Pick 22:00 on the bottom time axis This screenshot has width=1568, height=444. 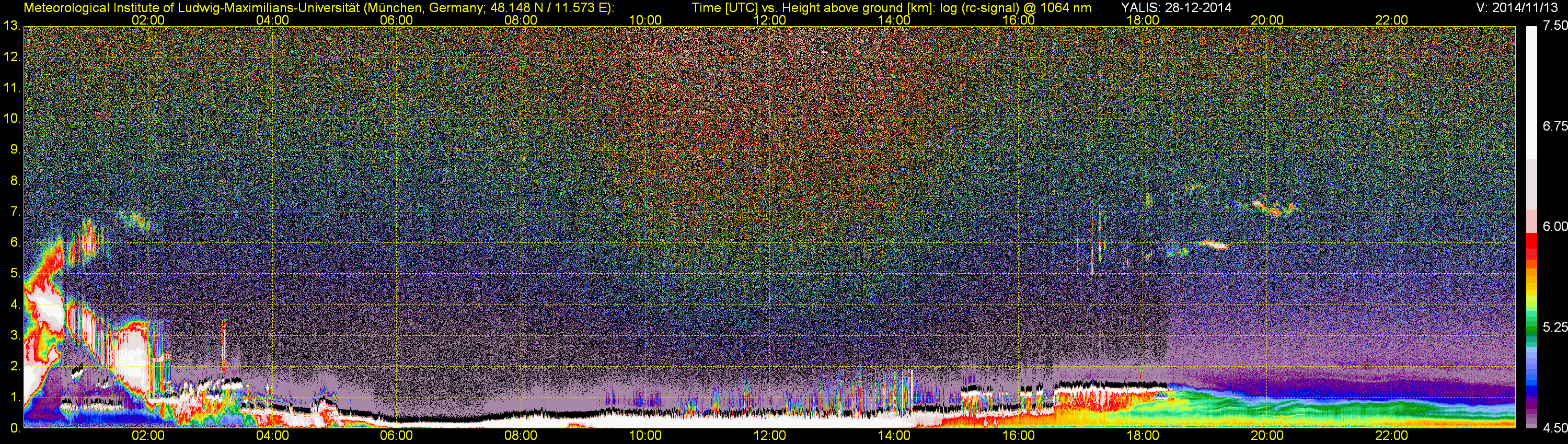[1391, 436]
